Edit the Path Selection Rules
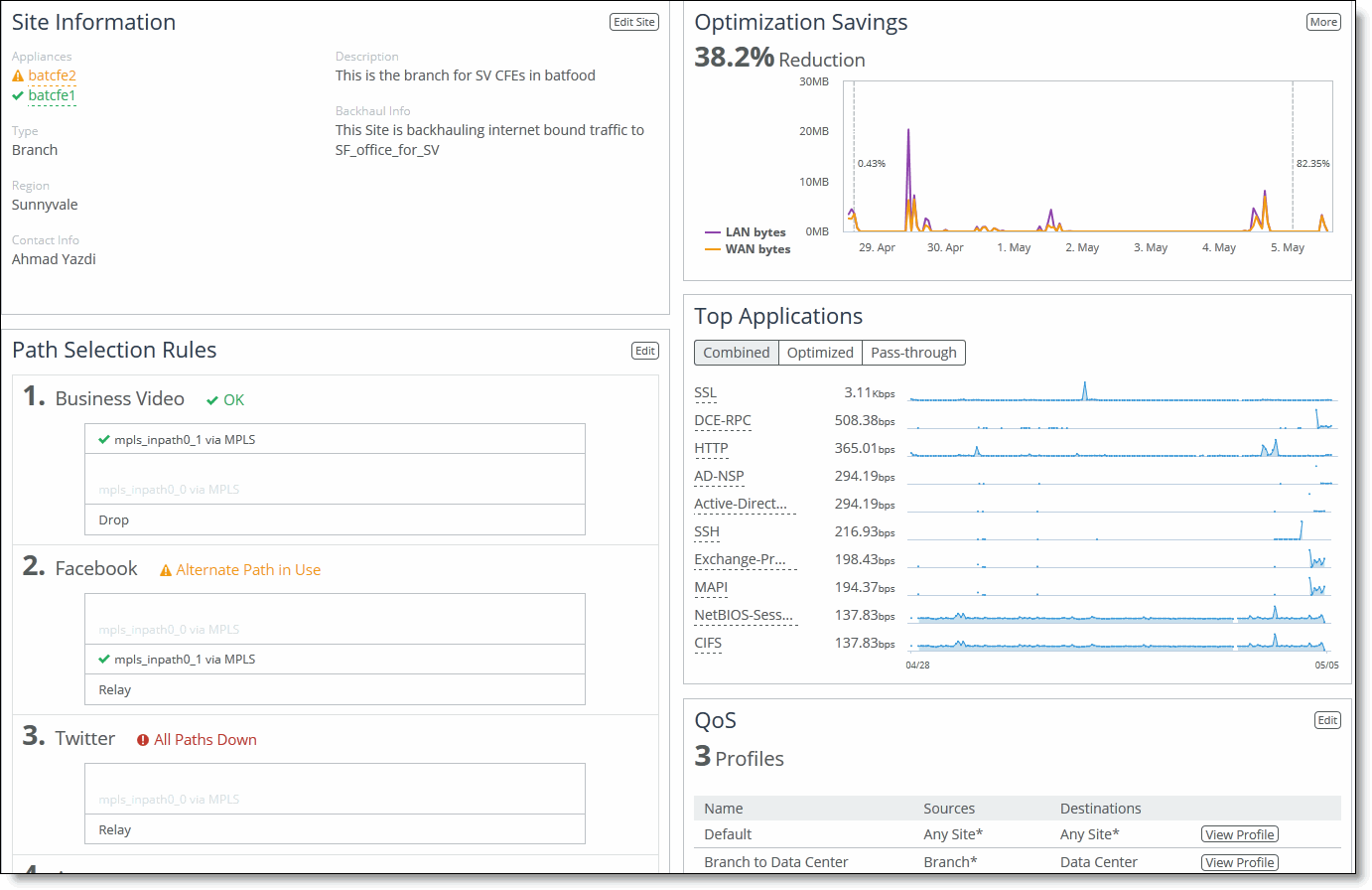 point(645,351)
